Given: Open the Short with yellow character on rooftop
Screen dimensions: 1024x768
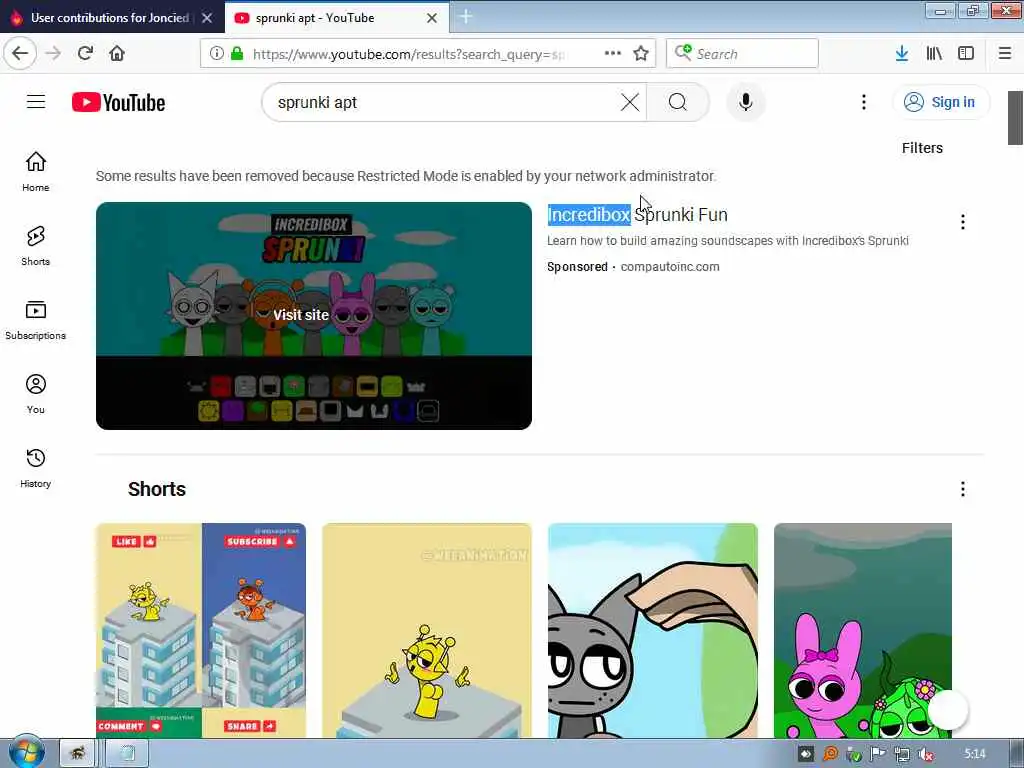Looking at the screenshot, I should (427, 630).
